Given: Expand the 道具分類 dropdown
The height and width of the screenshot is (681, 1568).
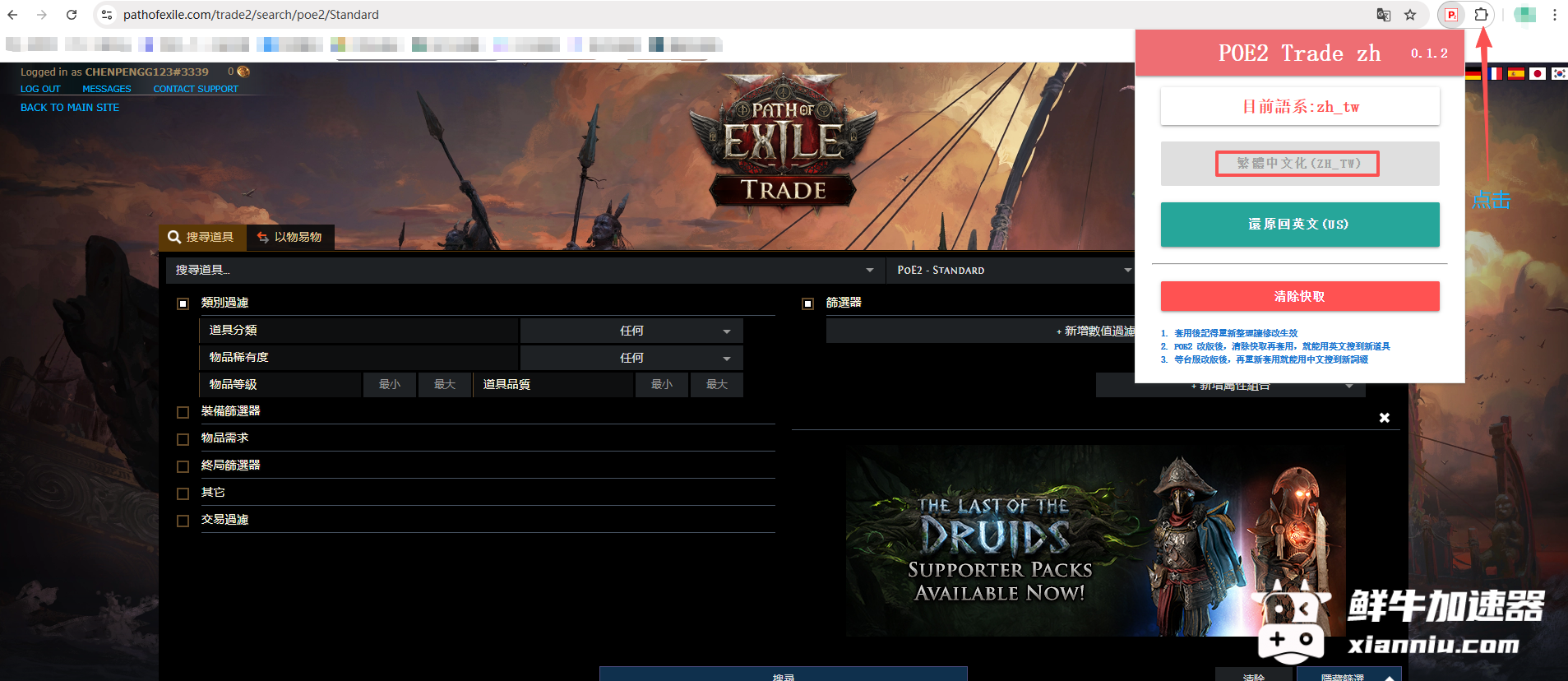Looking at the screenshot, I should tap(631, 331).
